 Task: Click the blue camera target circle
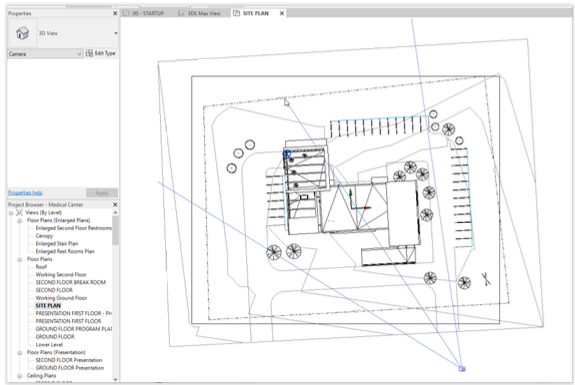click(286, 154)
